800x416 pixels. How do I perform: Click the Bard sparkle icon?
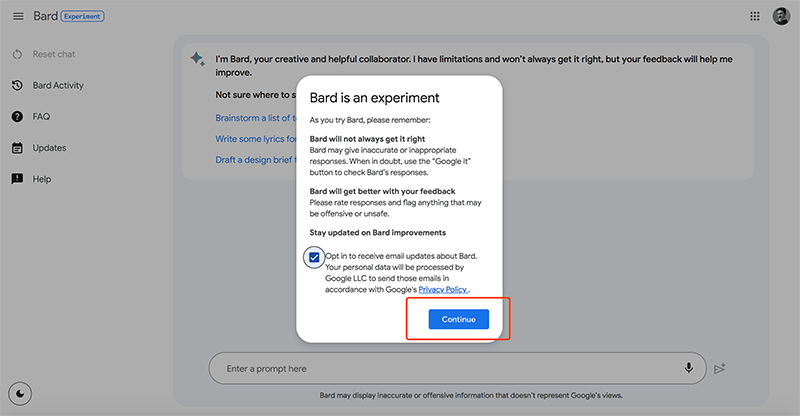[197, 59]
